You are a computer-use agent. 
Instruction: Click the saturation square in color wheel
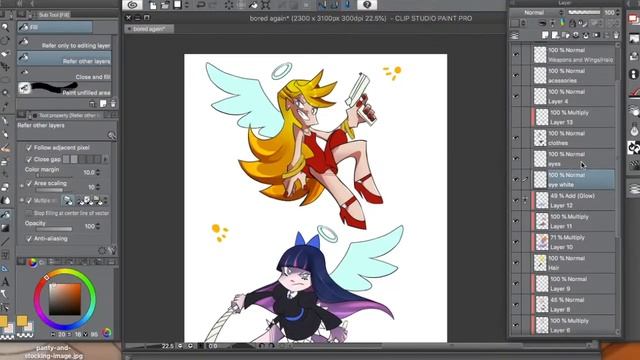(x=65, y=300)
